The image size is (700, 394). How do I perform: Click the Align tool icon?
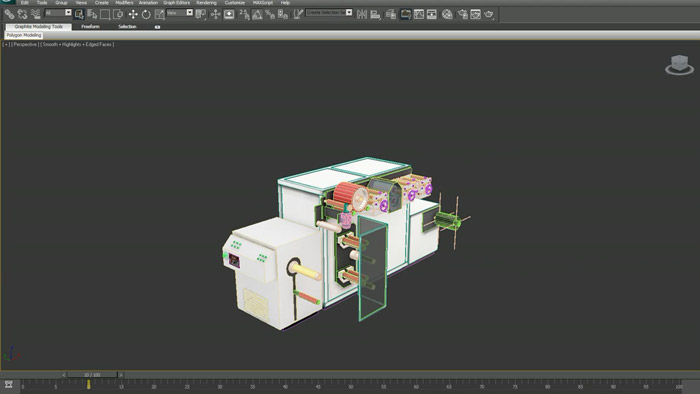point(375,15)
